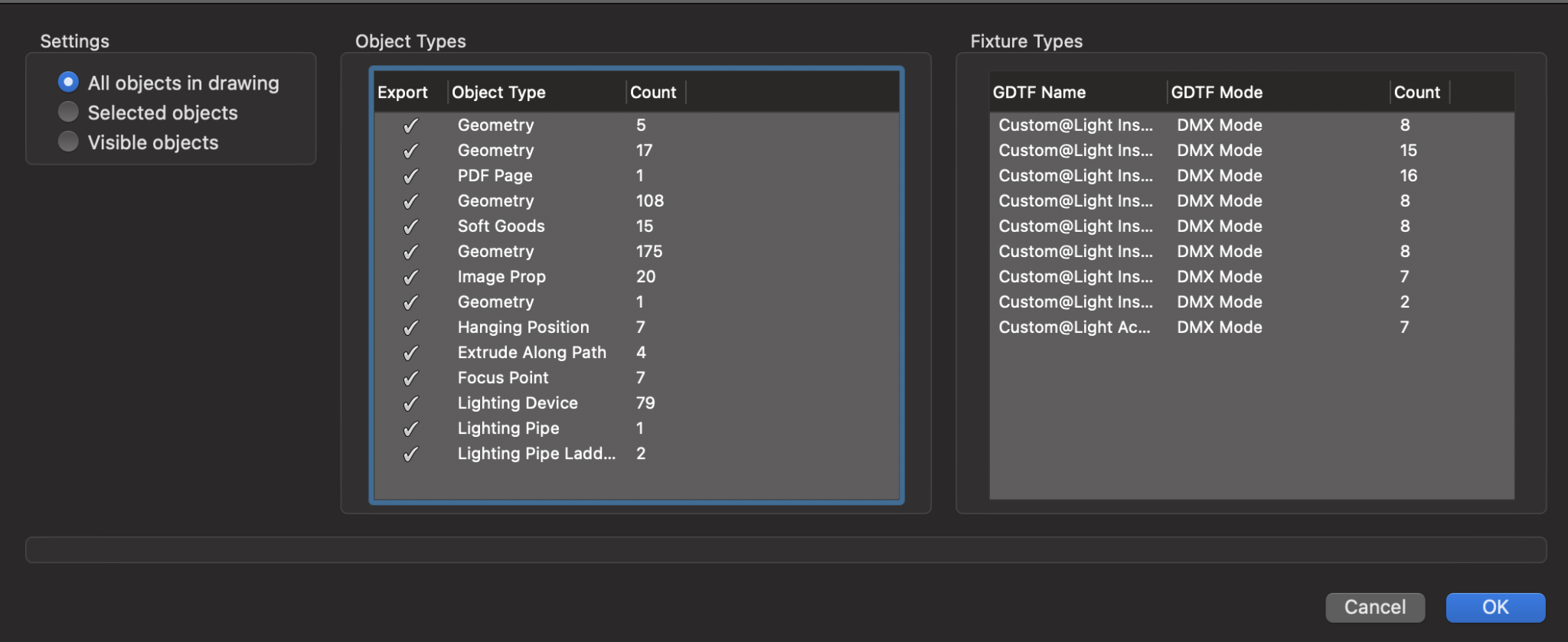Viewport: 1568px width, 642px height.
Task: Uncheck export checkmark for Focus Point
Action: tap(411, 378)
